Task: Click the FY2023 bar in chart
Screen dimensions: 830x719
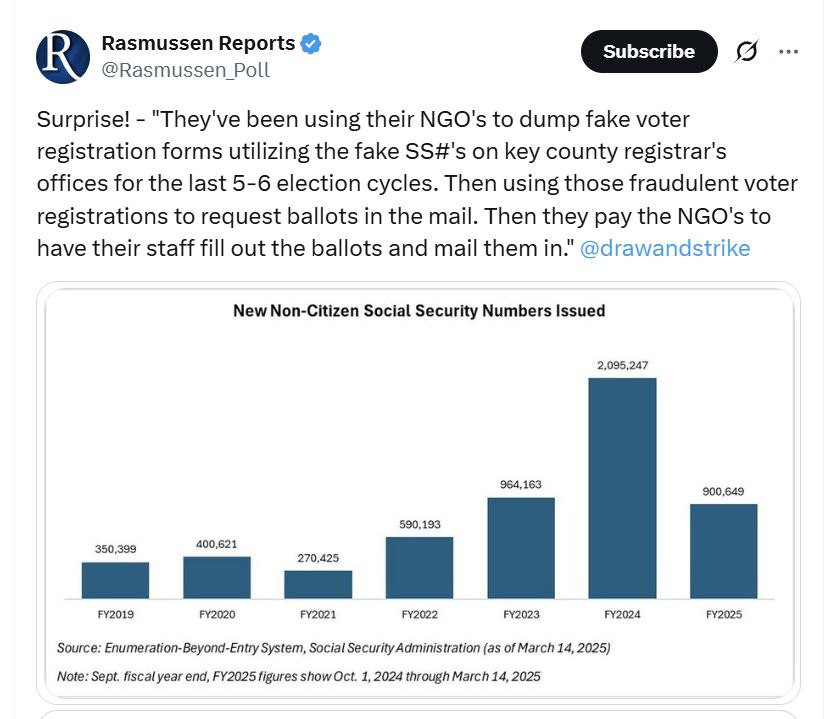Action: (520, 548)
